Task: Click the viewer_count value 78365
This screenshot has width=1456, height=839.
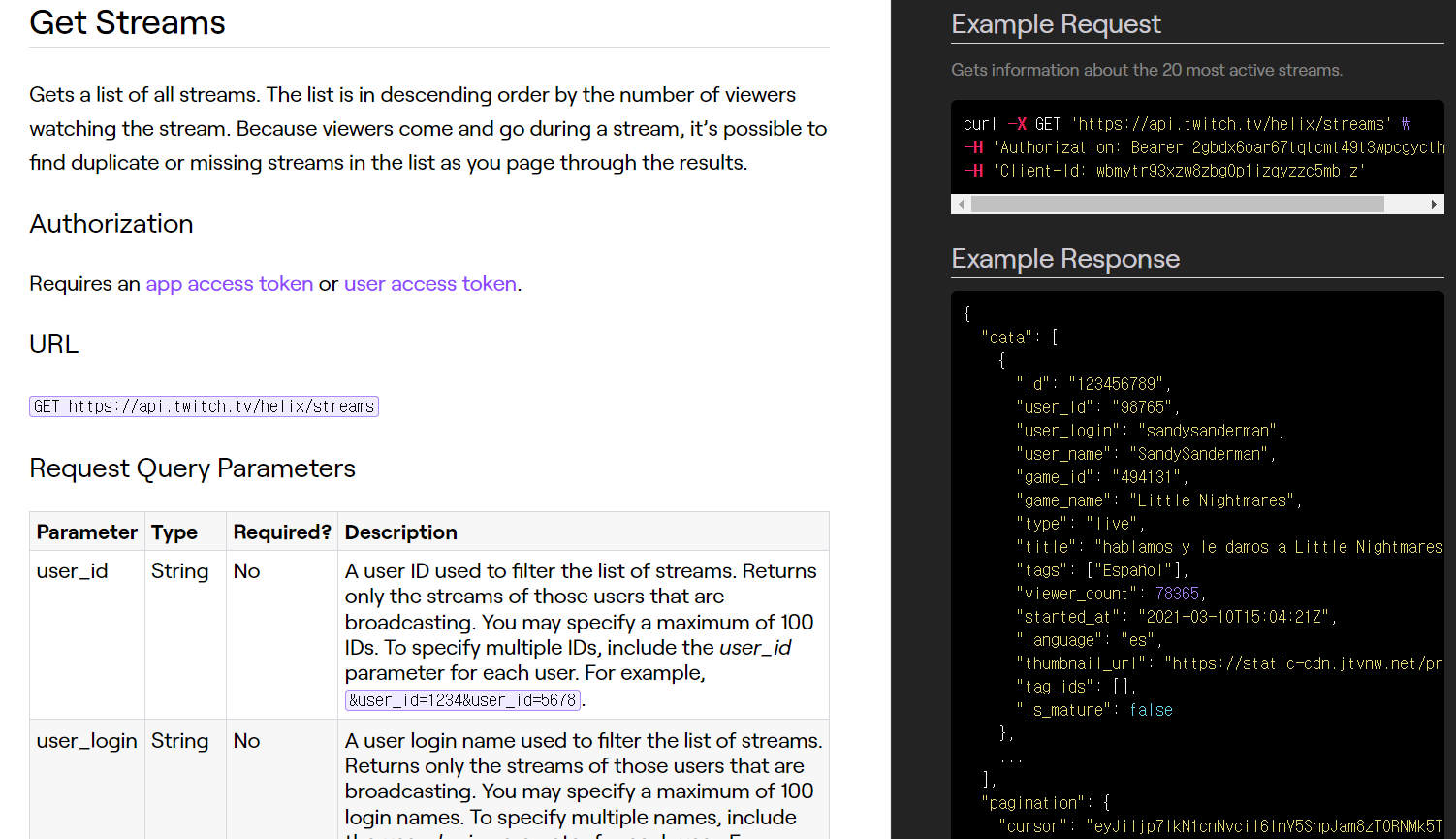Action: tap(1177, 594)
